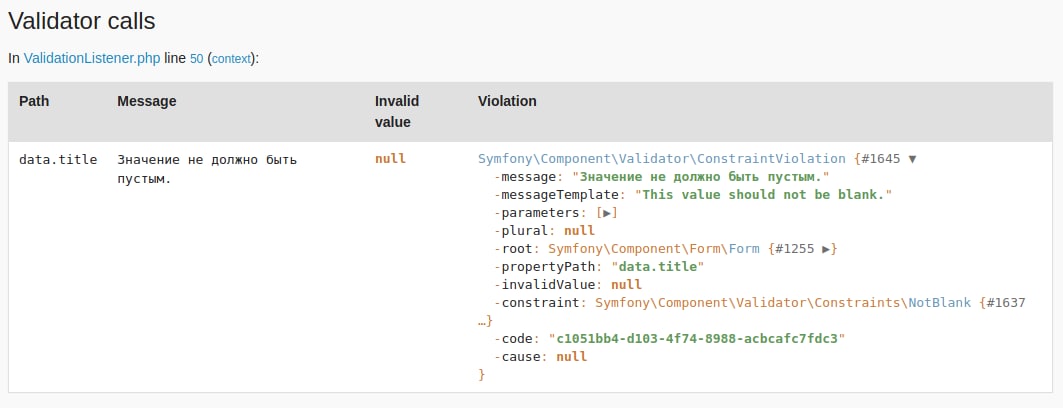Expand the NotBlank constraint ellipsis

pos(485,321)
